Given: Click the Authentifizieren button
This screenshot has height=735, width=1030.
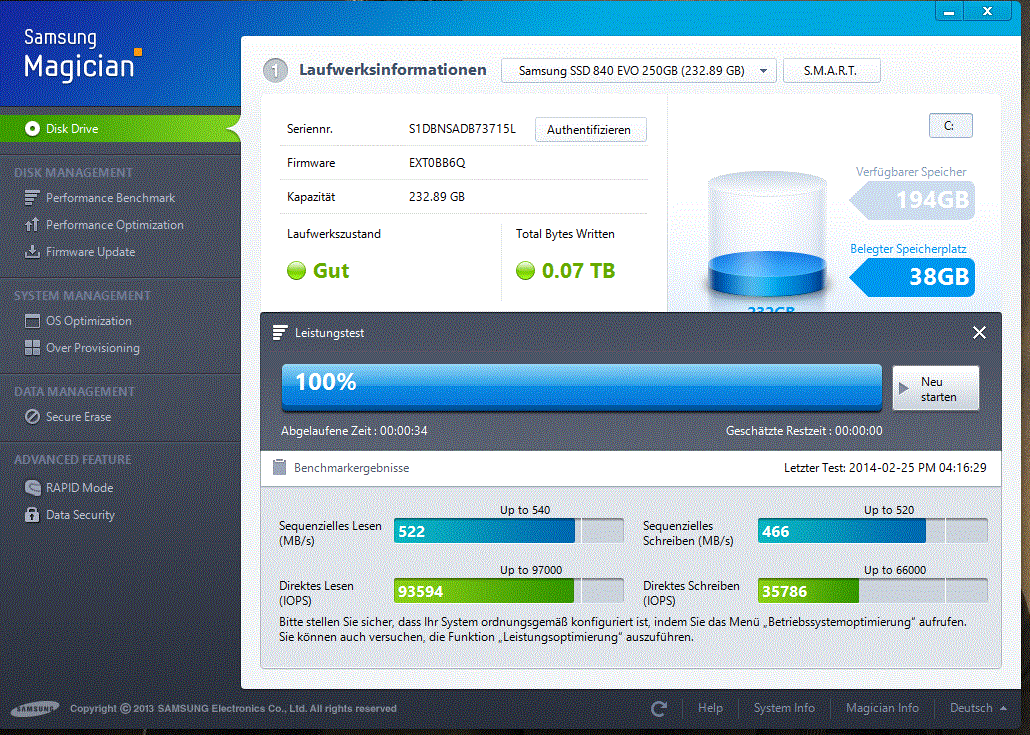Looking at the screenshot, I should click(590, 129).
